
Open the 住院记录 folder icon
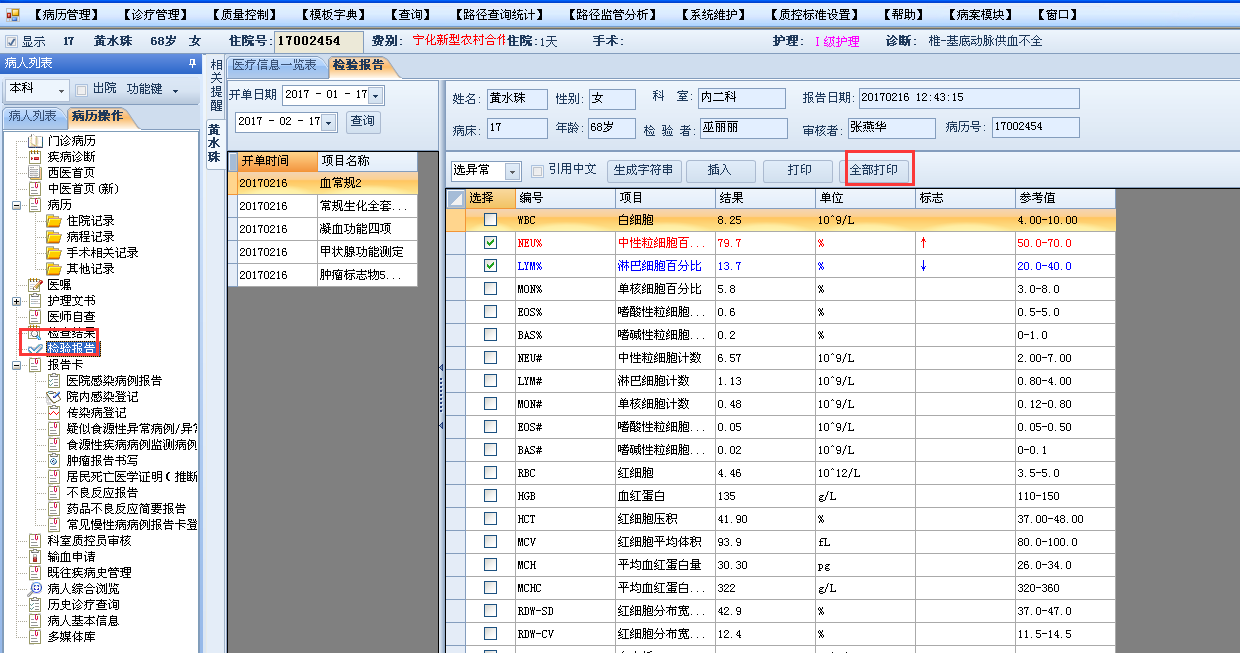(53, 221)
